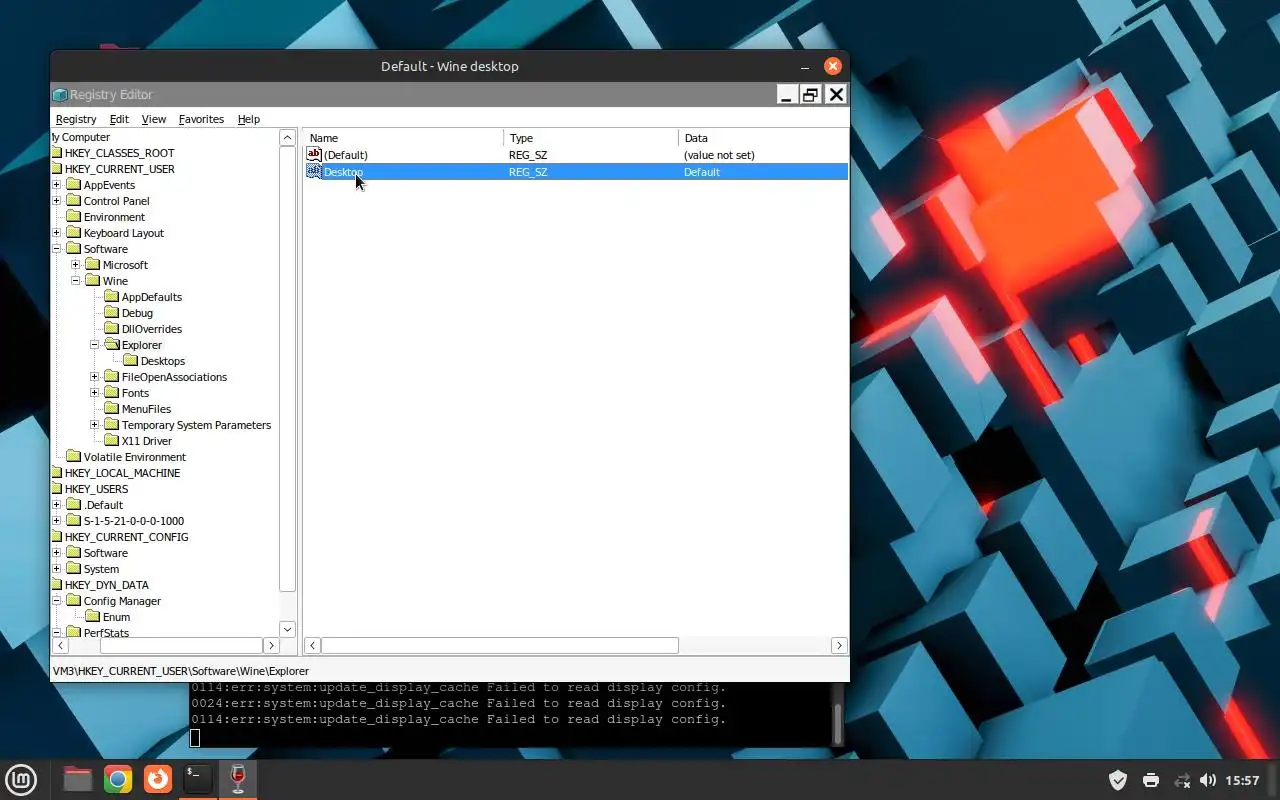Click the HKEY_LOCAL_MACHINE folder icon
Screen dimensions: 1280x800
(56, 473)
